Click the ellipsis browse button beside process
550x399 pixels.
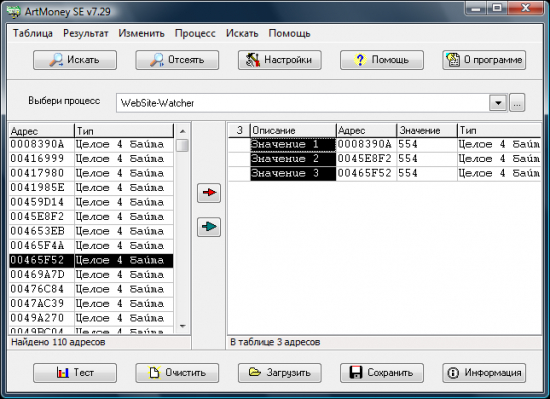(x=517, y=103)
